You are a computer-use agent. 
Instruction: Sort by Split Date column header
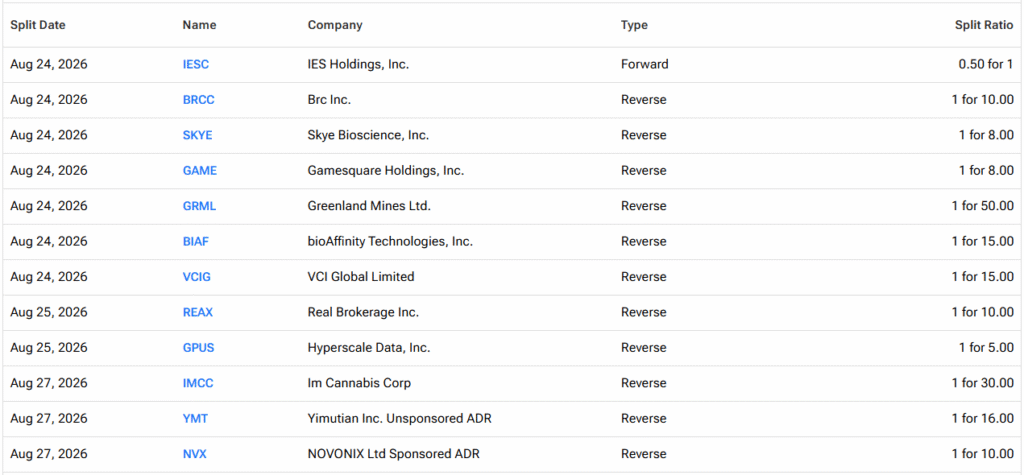click(x=38, y=25)
